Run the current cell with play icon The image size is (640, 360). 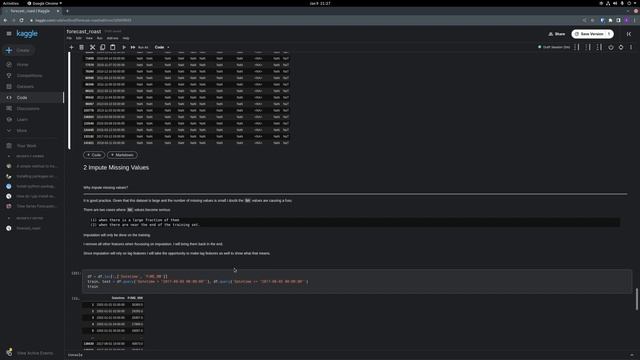tap(124, 47)
